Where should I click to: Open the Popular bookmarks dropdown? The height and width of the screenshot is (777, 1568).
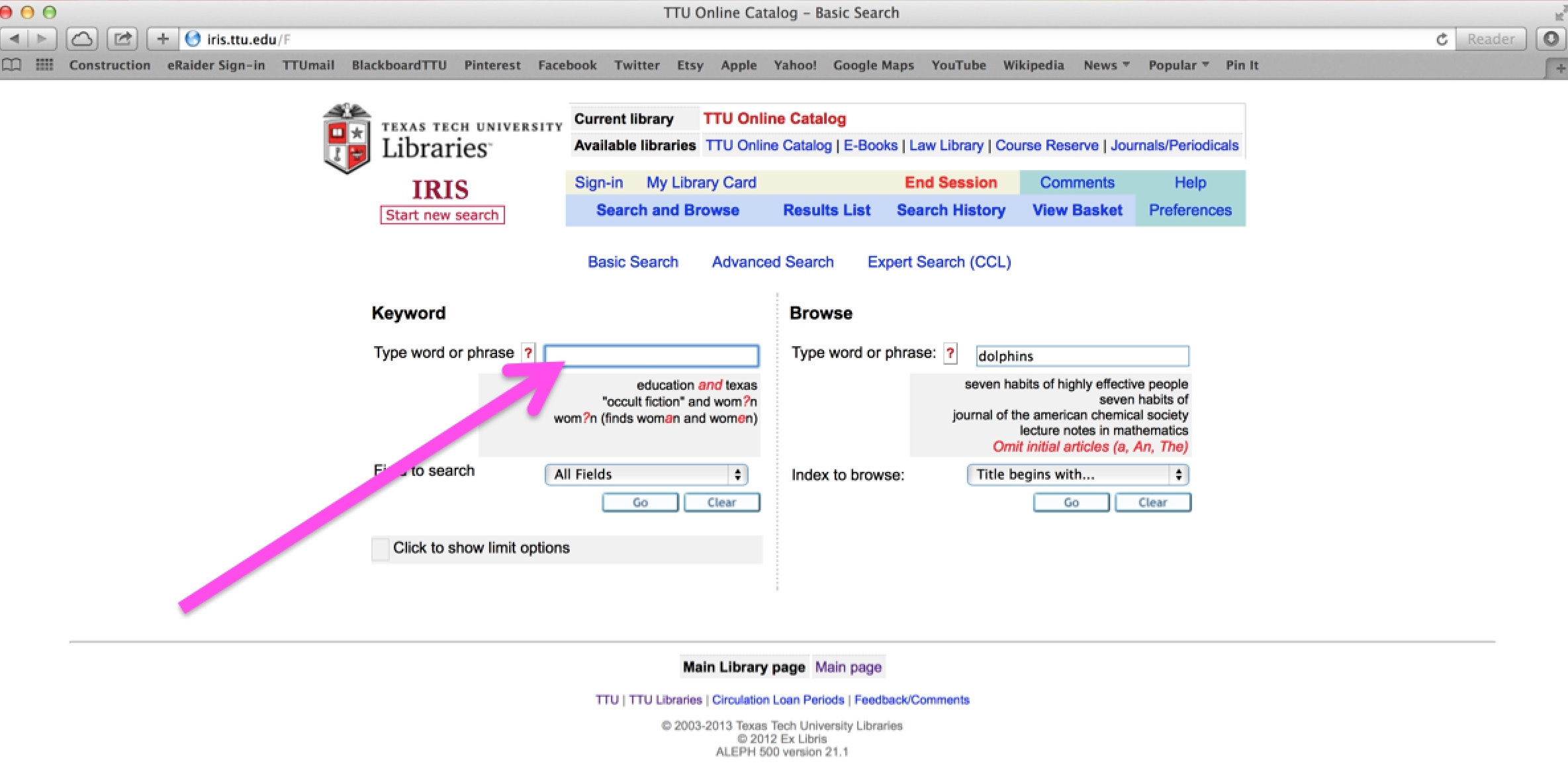point(1178,65)
